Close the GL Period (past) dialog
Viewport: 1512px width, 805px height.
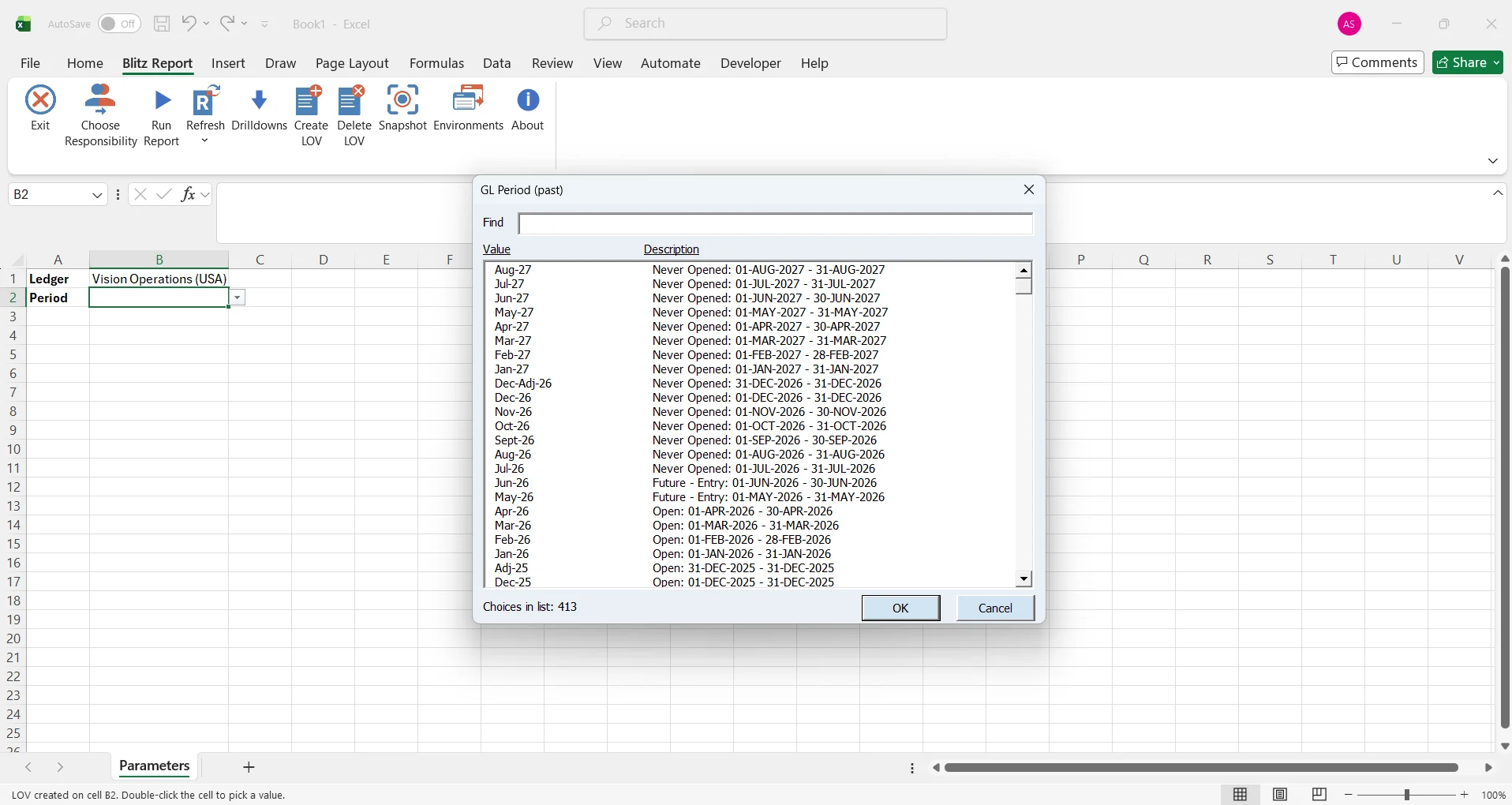click(1029, 189)
